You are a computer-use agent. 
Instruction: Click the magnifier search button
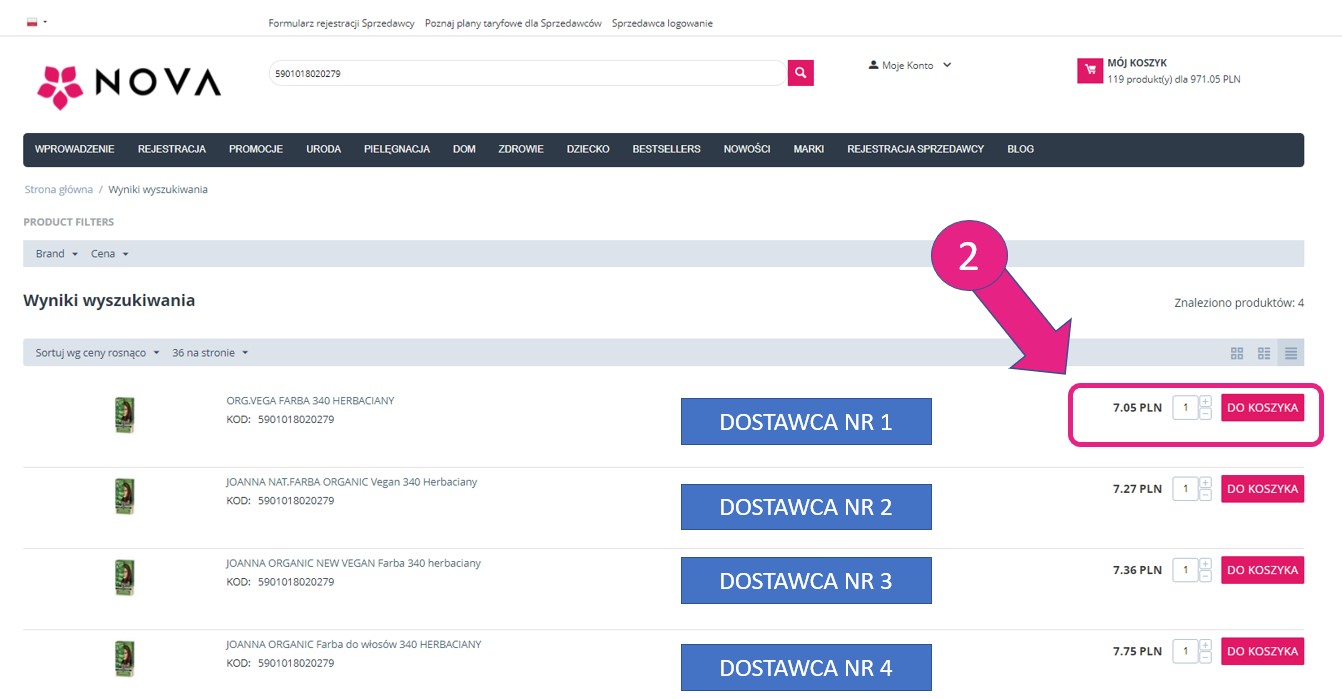(x=800, y=73)
